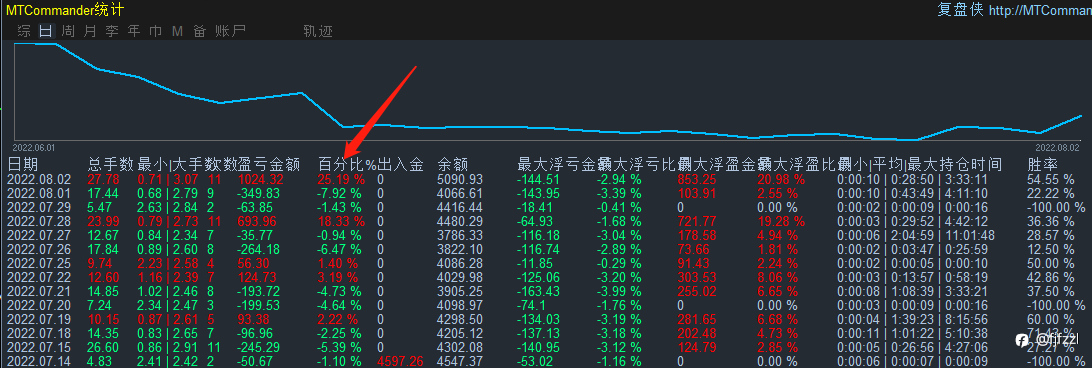
Task: Click the win rate 36.36 %
Action: coord(1050,221)
